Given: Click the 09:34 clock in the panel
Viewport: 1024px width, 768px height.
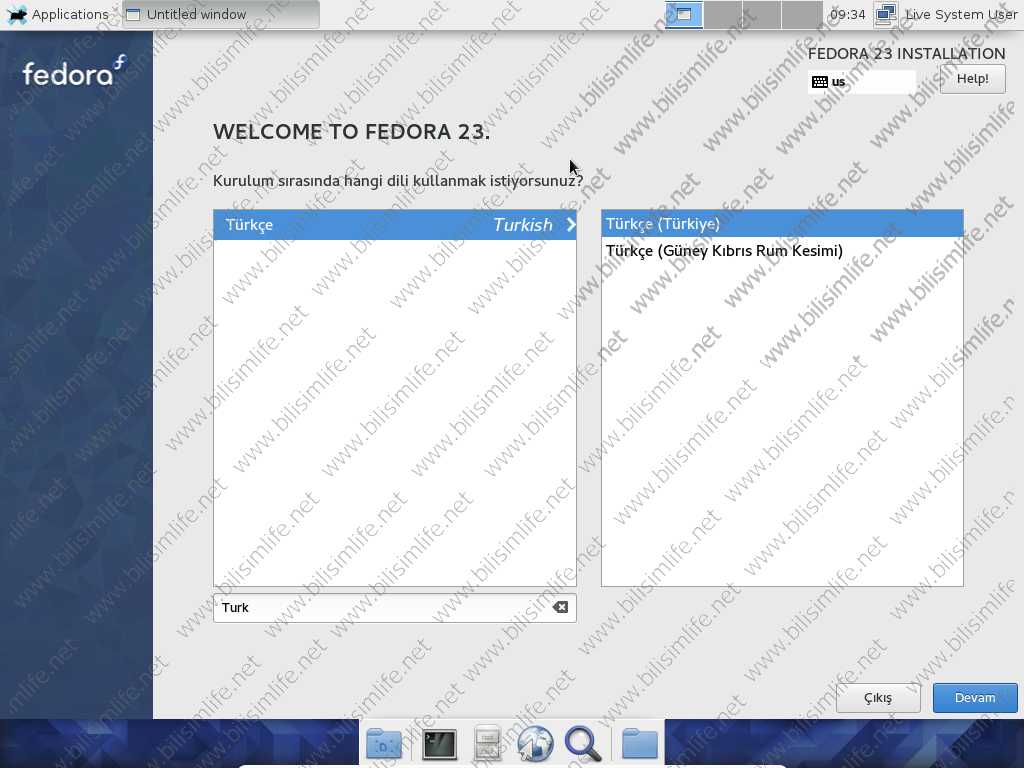Looking at the screenshot, I should click(x=848, y=14).
